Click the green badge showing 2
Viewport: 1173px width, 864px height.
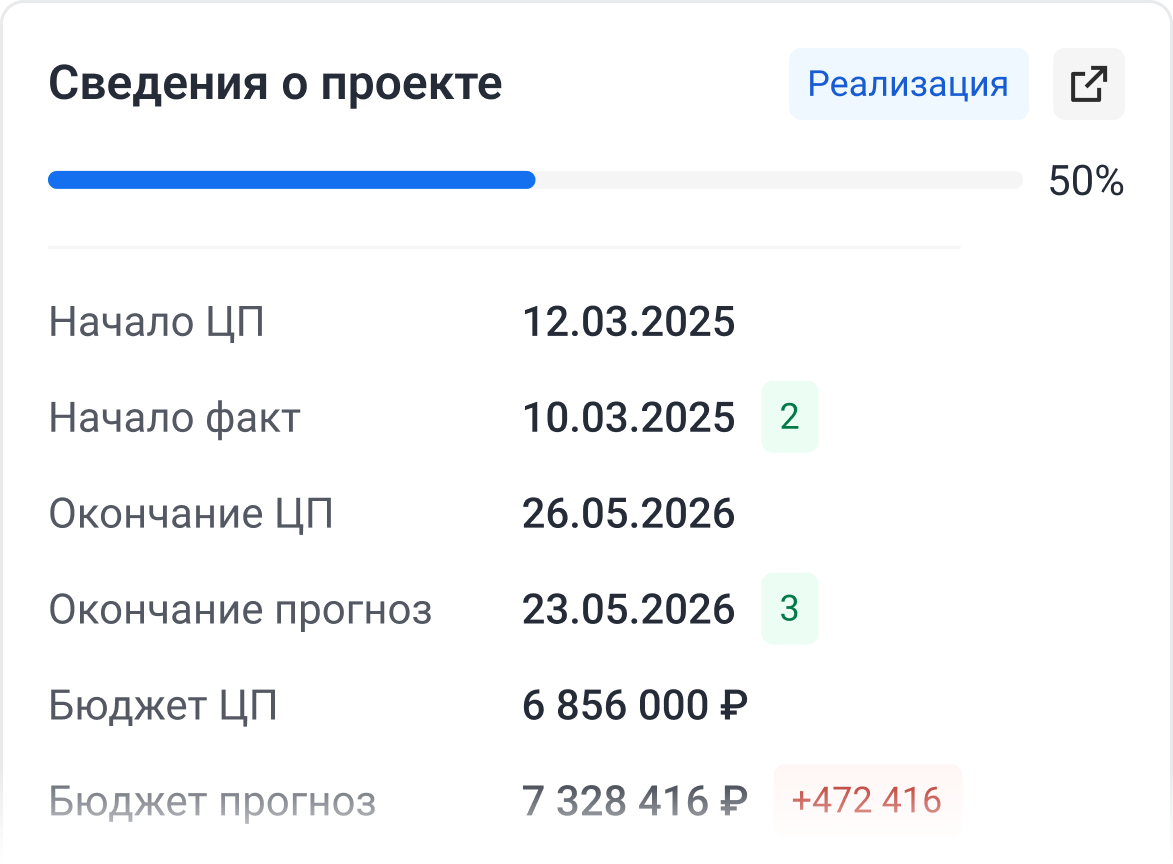click(x=790, y=417)
